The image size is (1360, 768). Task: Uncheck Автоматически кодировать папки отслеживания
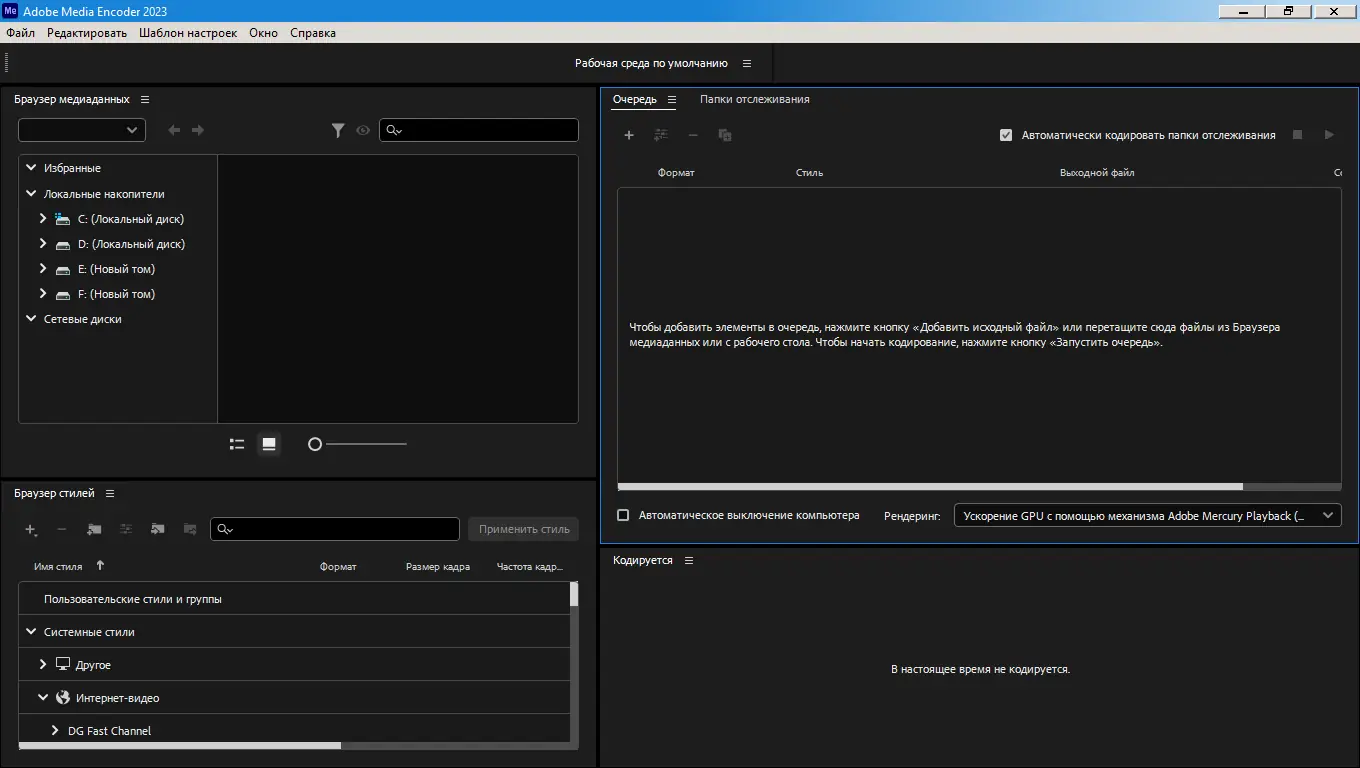(1006, 135)
